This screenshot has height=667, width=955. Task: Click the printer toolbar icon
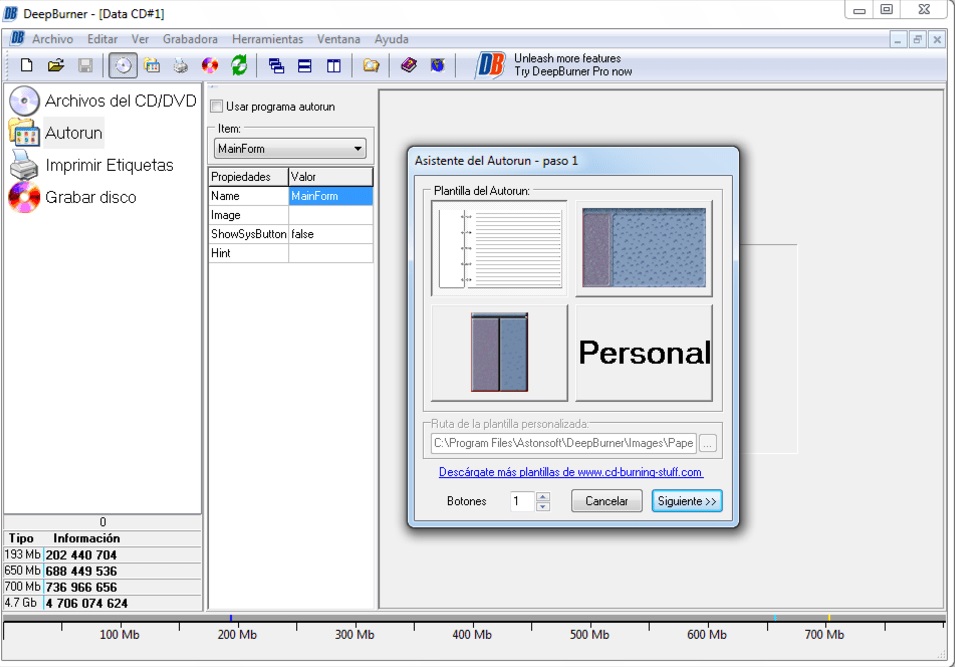coord(181,65)
